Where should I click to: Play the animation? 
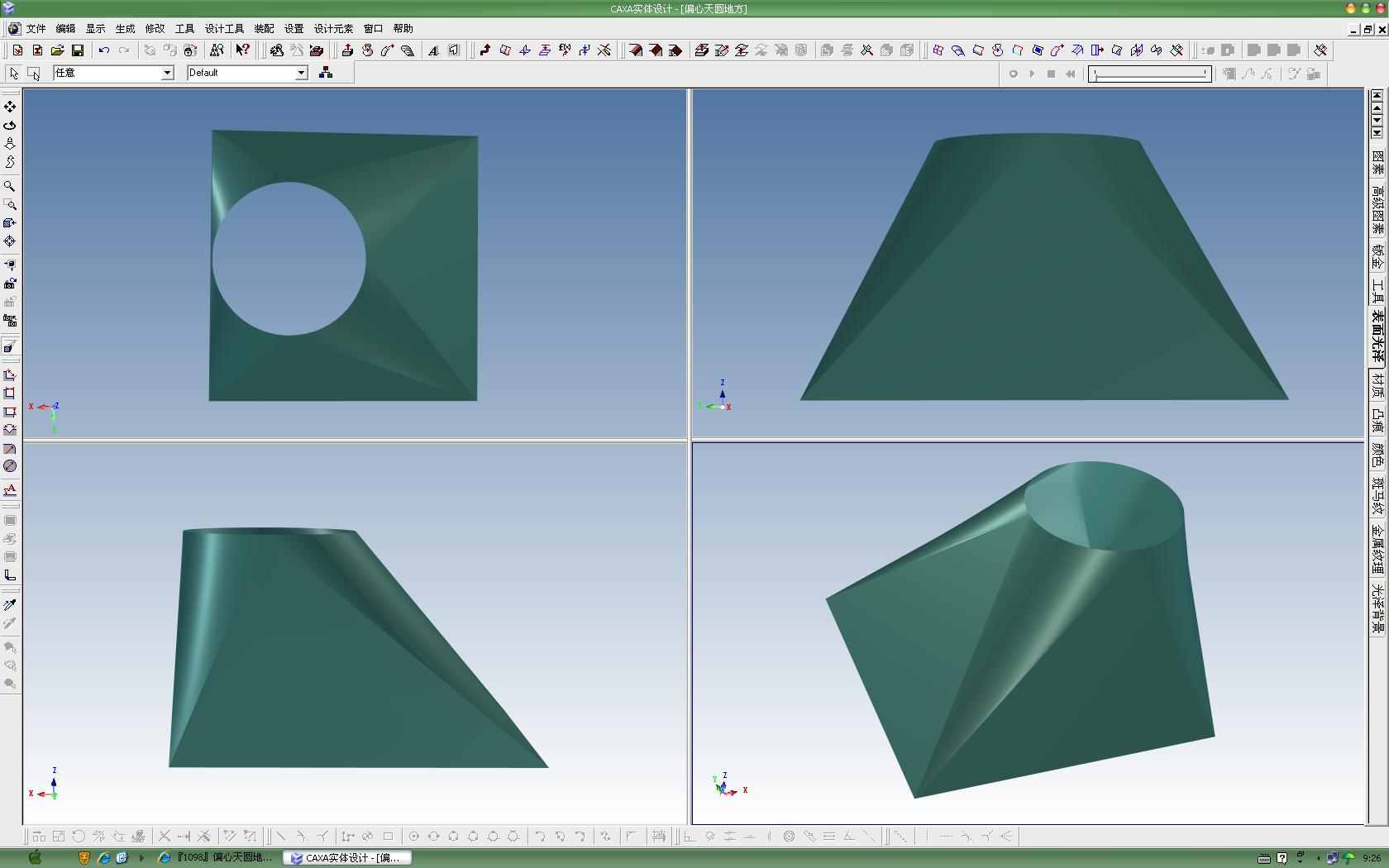(1032, 74)
